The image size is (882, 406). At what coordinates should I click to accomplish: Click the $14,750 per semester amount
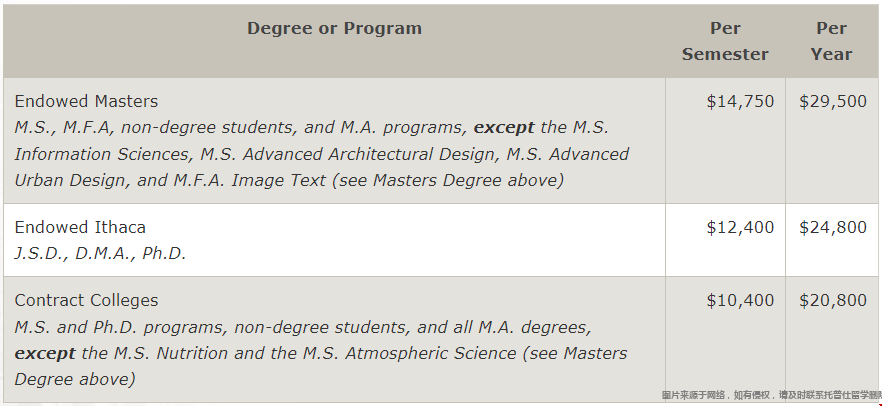click(740, 102)
